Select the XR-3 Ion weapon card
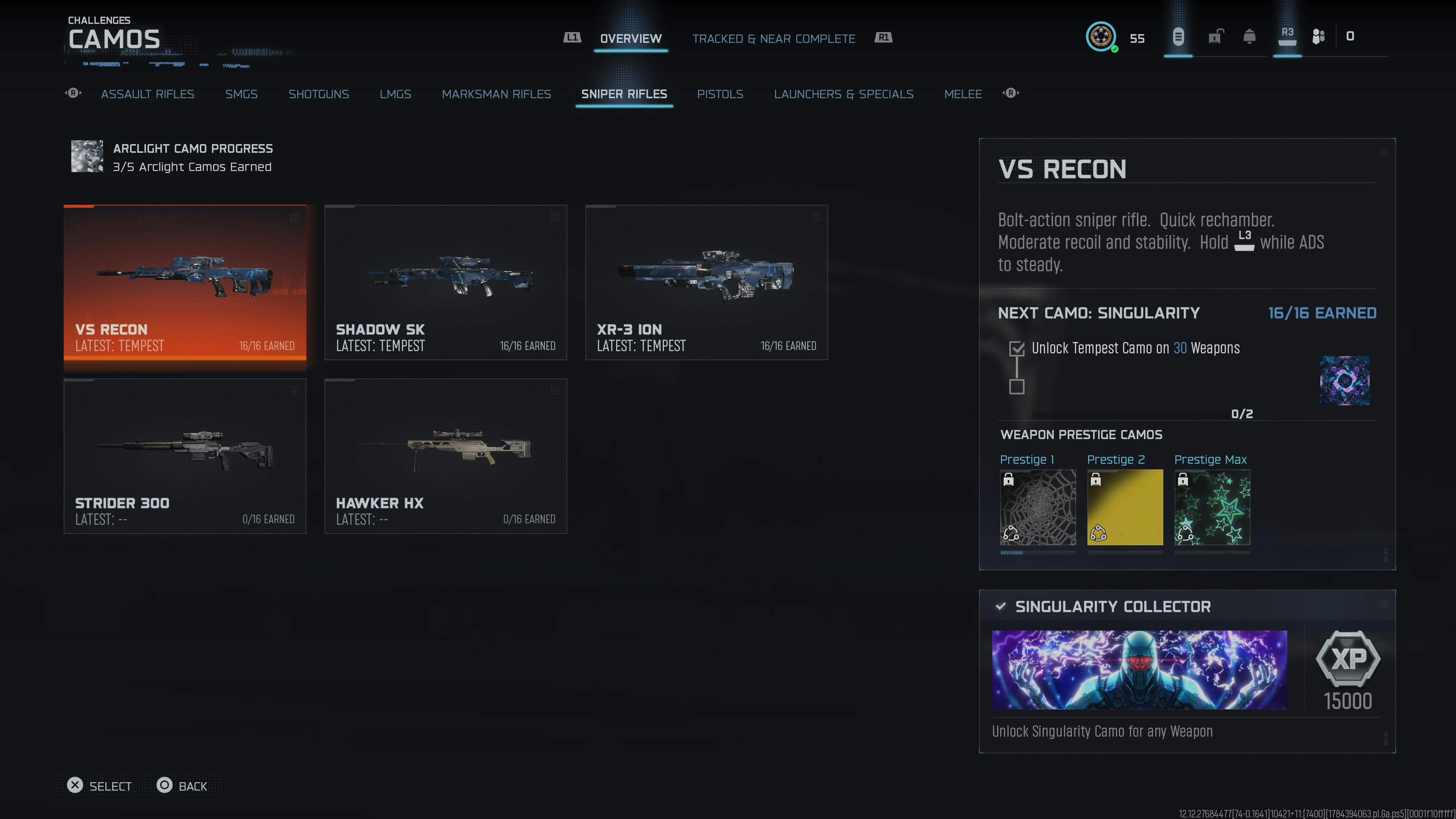The image size is (1456, 819). pyautogui.click(x=706, y=282)
